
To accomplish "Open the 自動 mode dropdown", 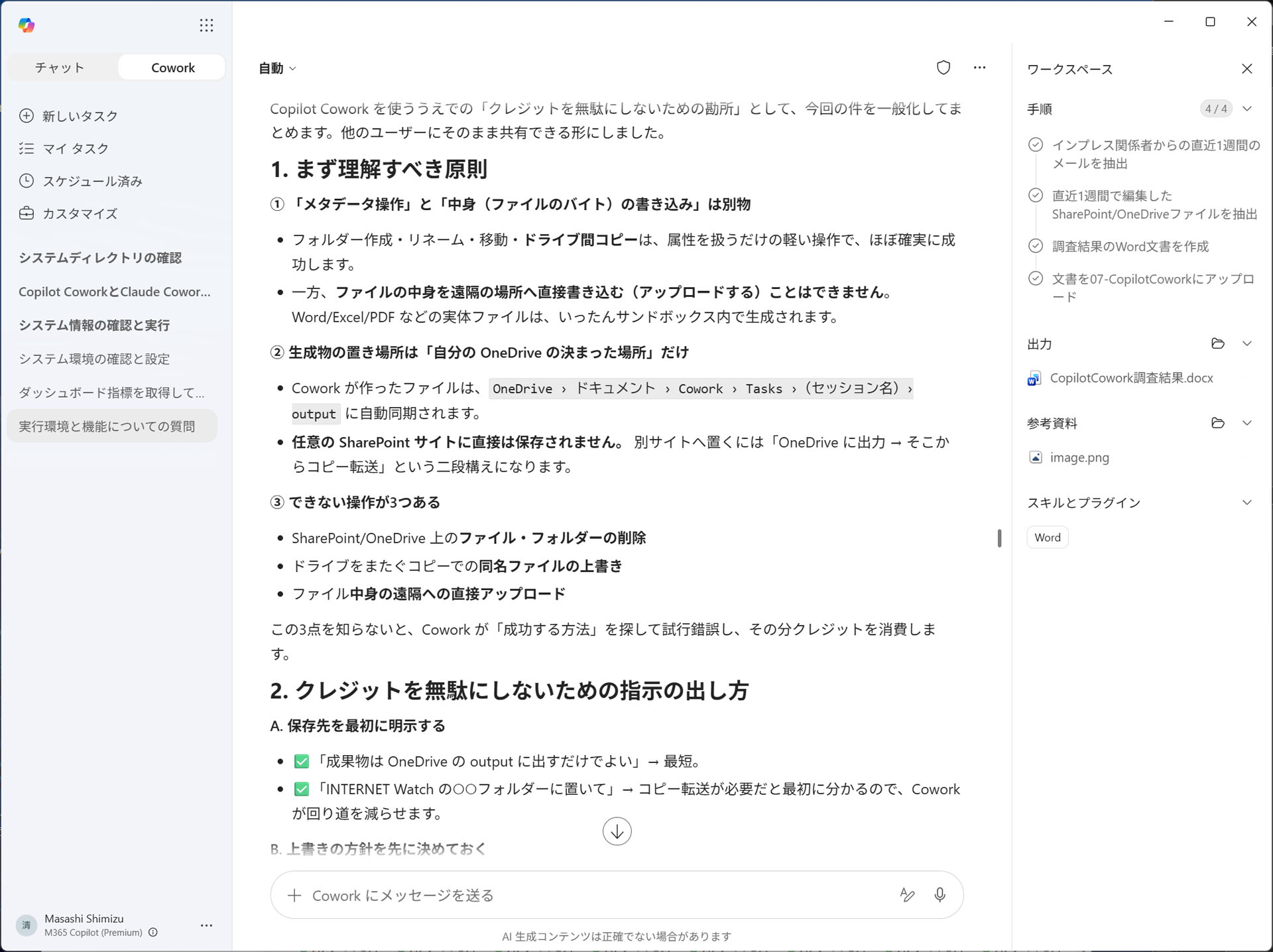I will 277,68.
